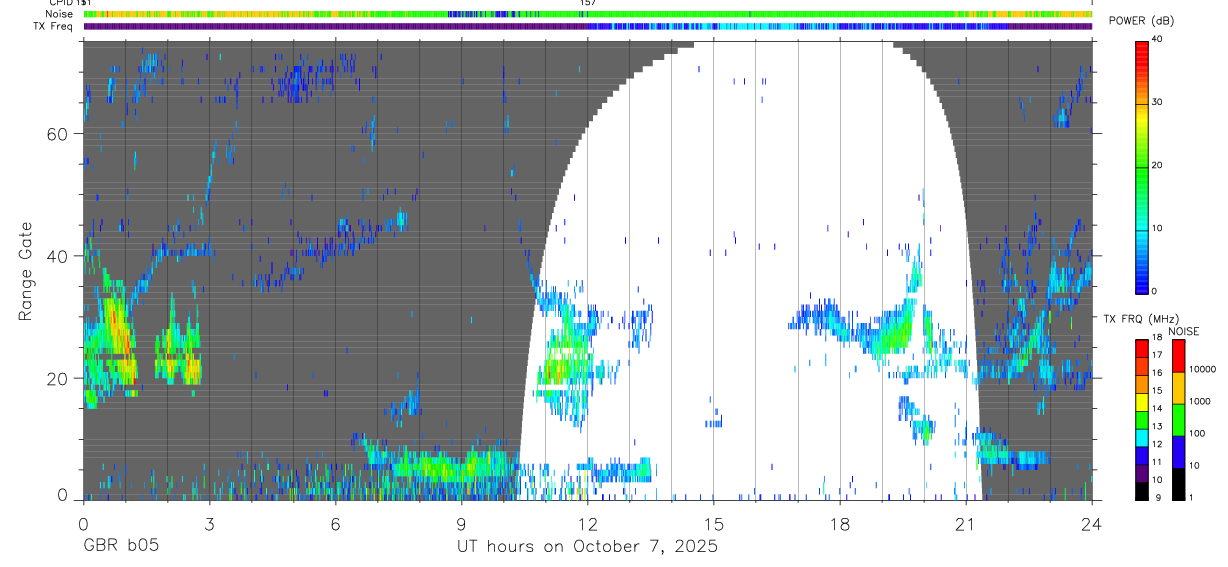Select the TX Freq strip above the plot
This screenshot has width=1228, height=567.
588,26
